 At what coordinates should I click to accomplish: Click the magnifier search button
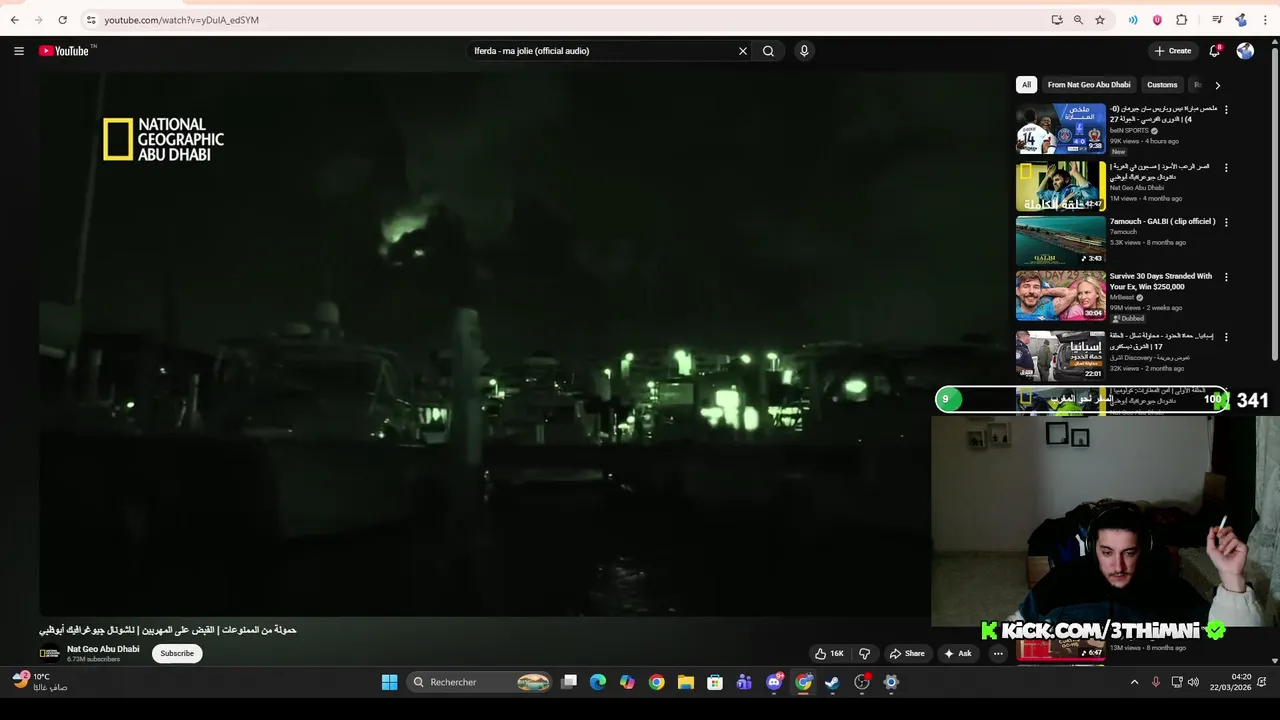point(768,51)
